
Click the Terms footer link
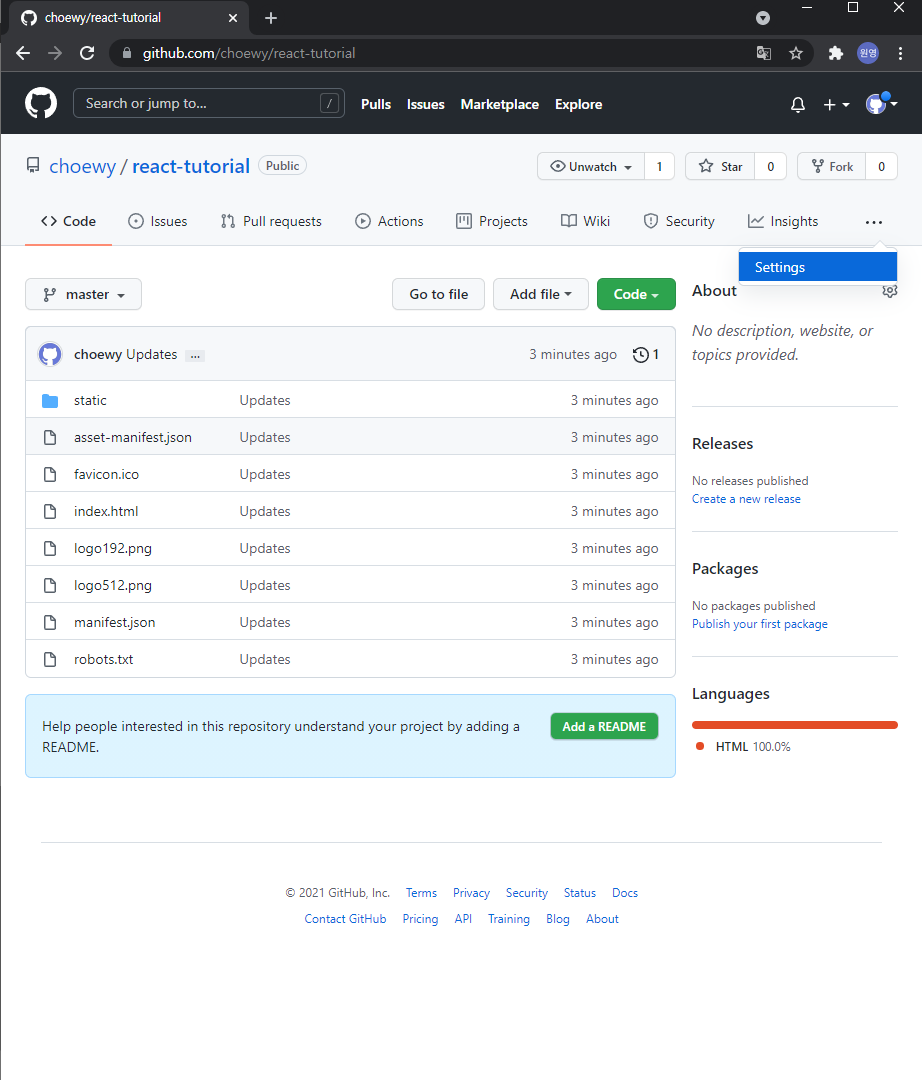click(x=421, y=893)
